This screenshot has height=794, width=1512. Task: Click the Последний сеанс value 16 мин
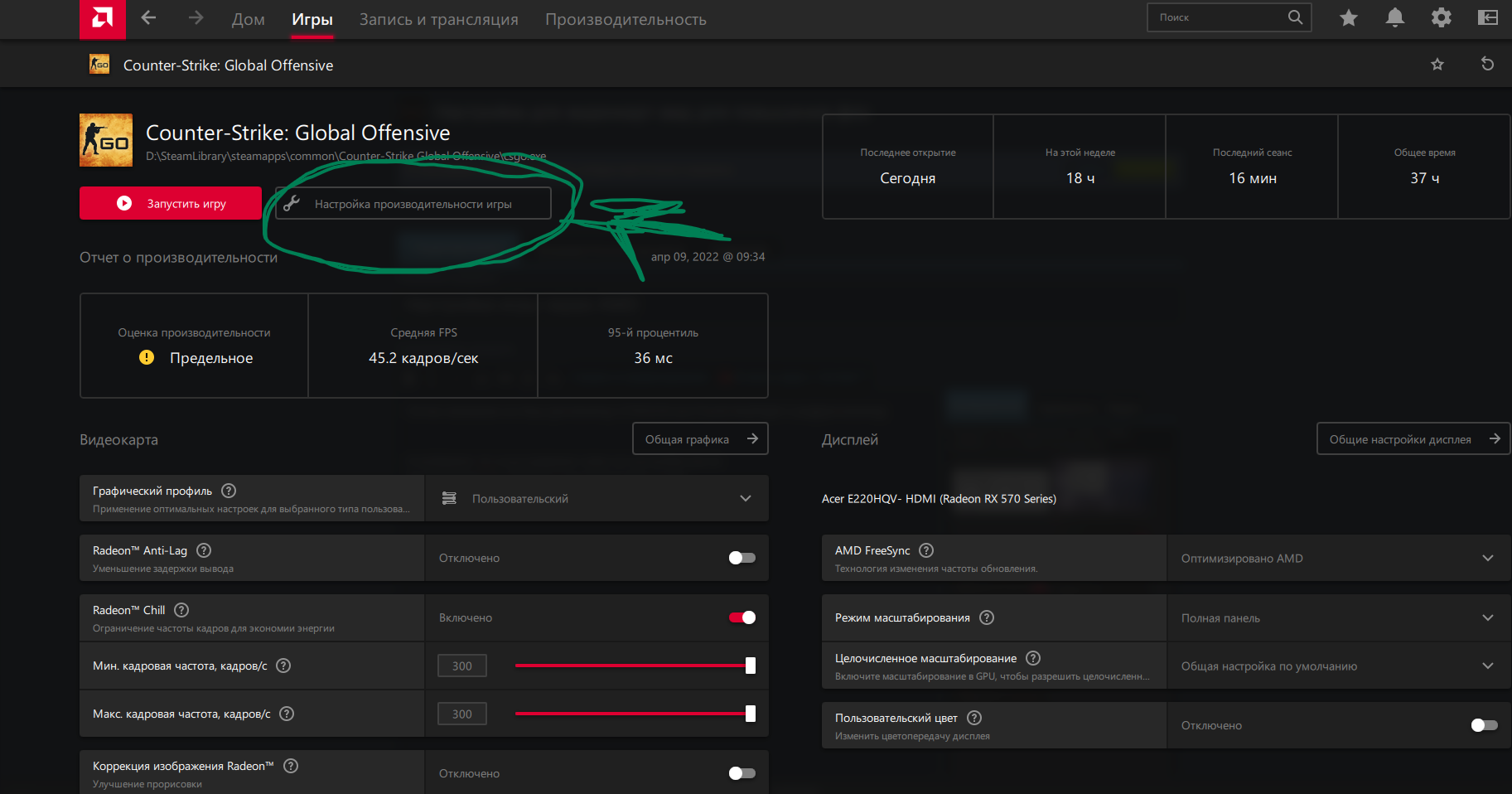coord(1253,178)
